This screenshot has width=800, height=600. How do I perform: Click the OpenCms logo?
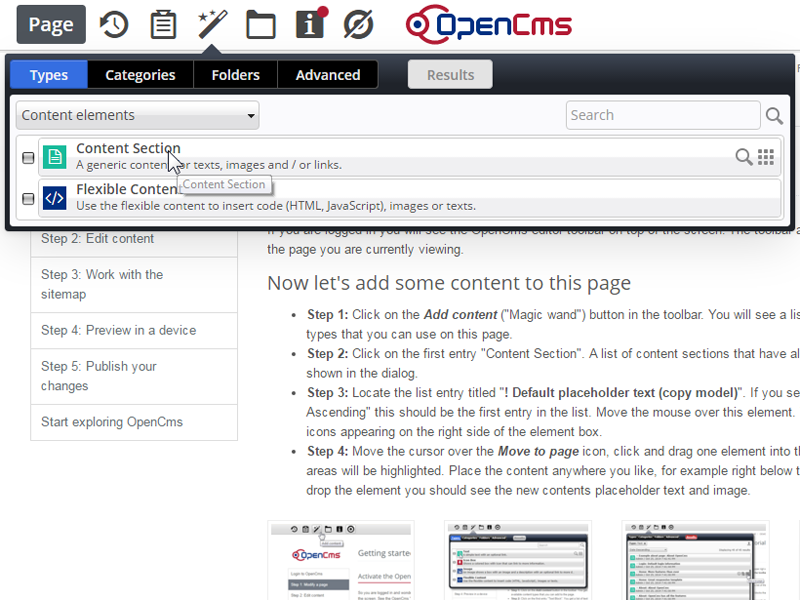click(489, 24)
